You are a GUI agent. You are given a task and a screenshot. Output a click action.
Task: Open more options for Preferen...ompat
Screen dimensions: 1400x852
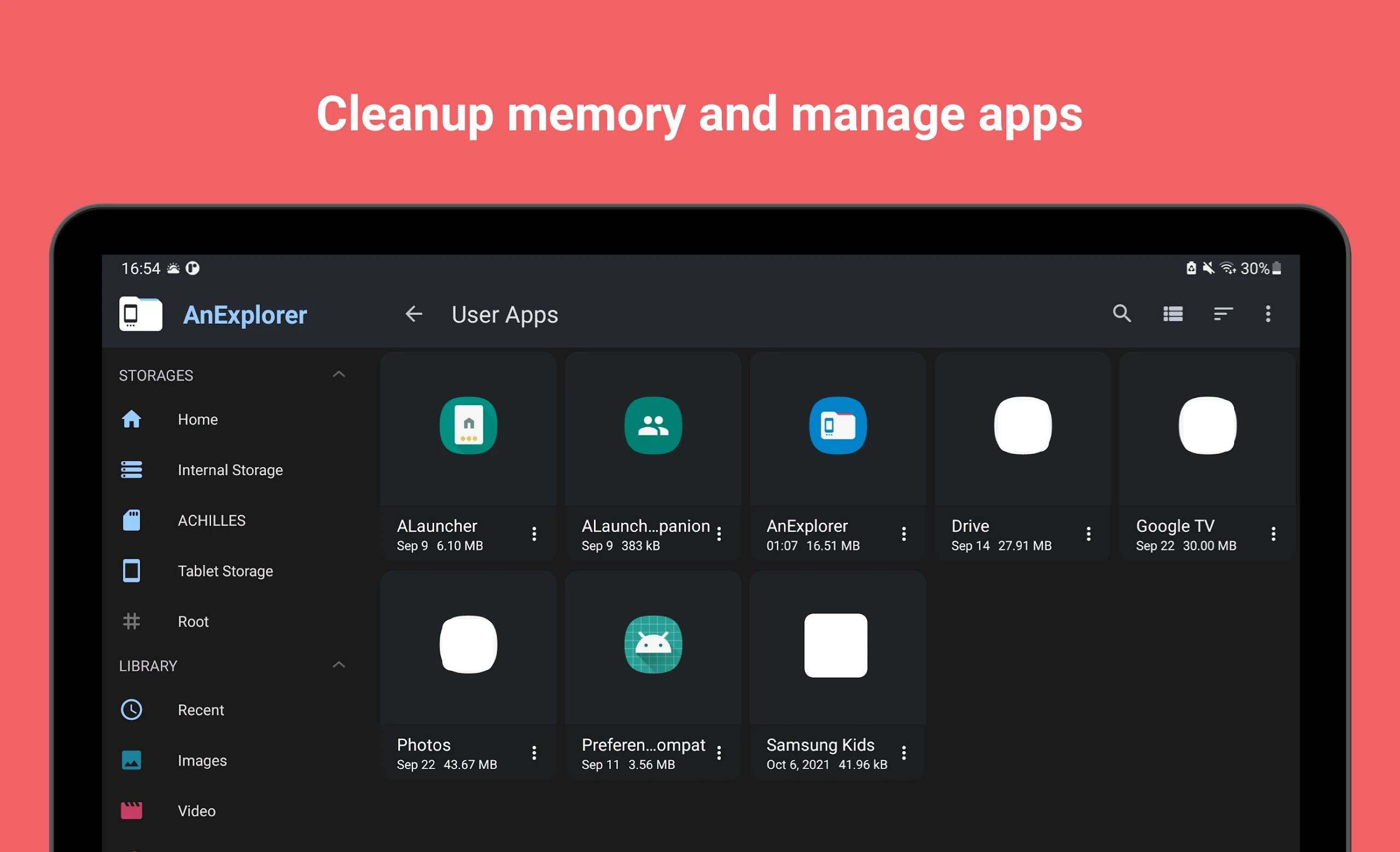click(719, 753)
